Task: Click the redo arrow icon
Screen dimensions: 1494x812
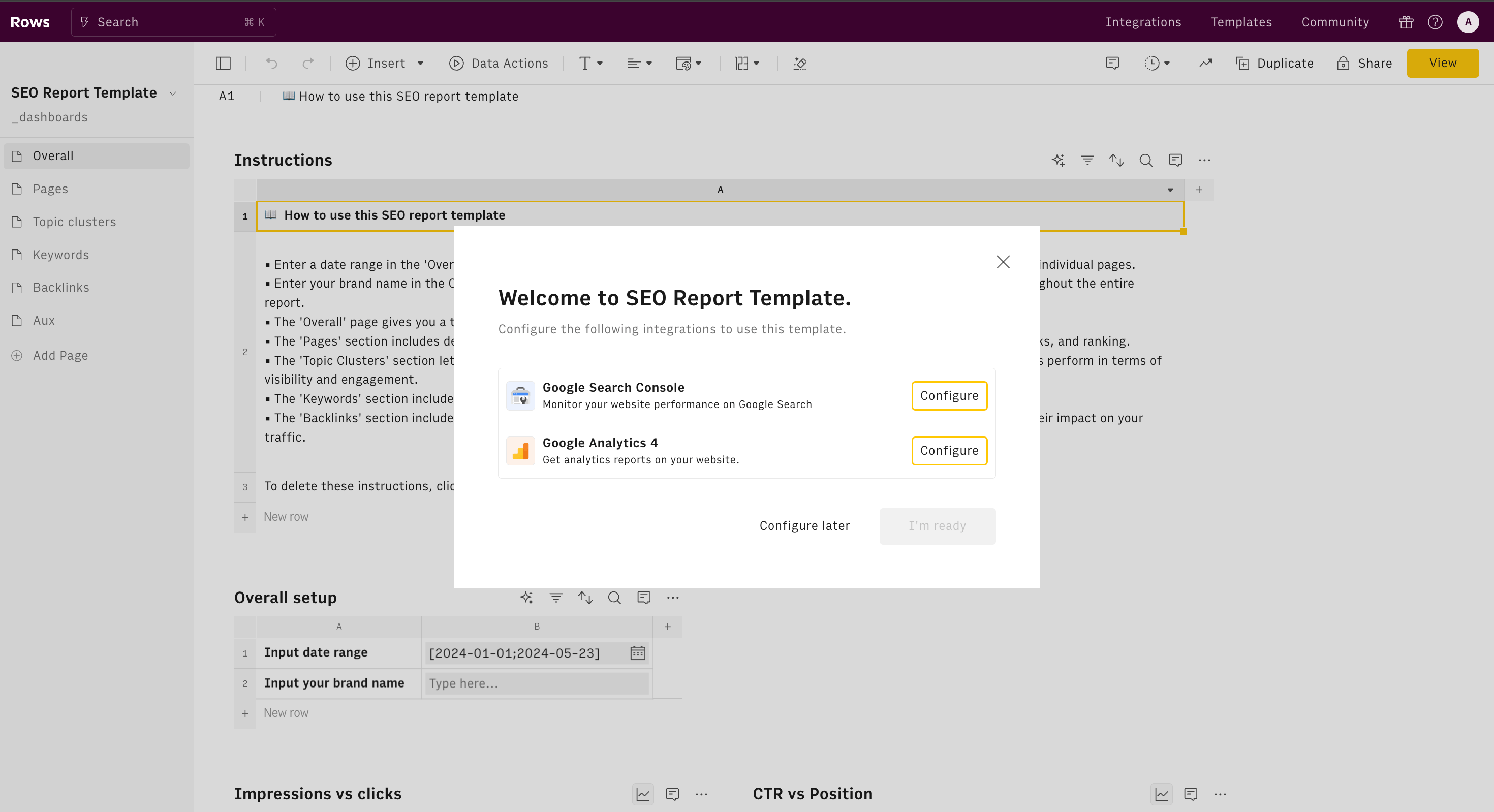Action: pos(308,63)
